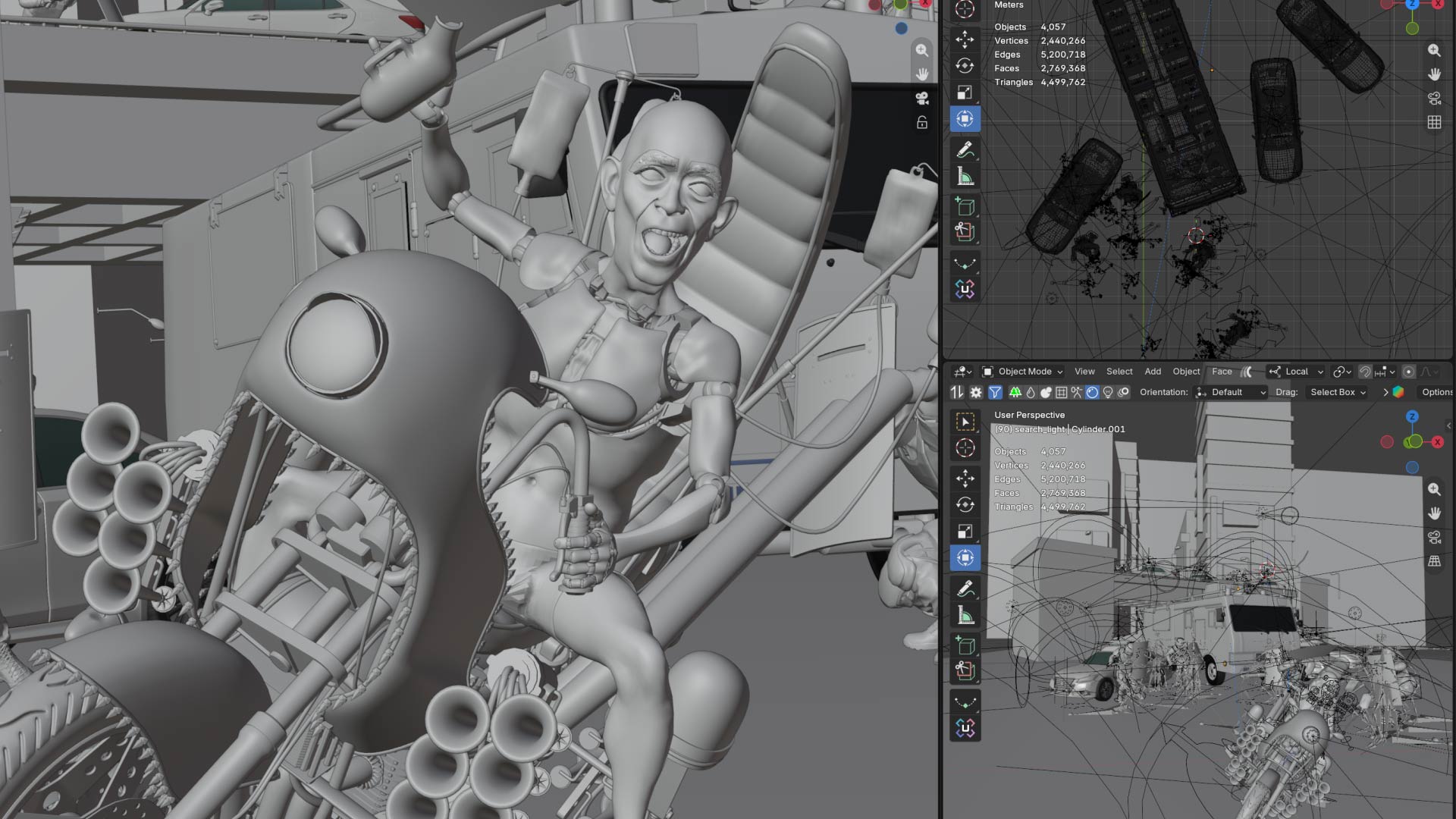
Task: Click the zoom magnifier in the large character viewport
Action: coord(922,50)
